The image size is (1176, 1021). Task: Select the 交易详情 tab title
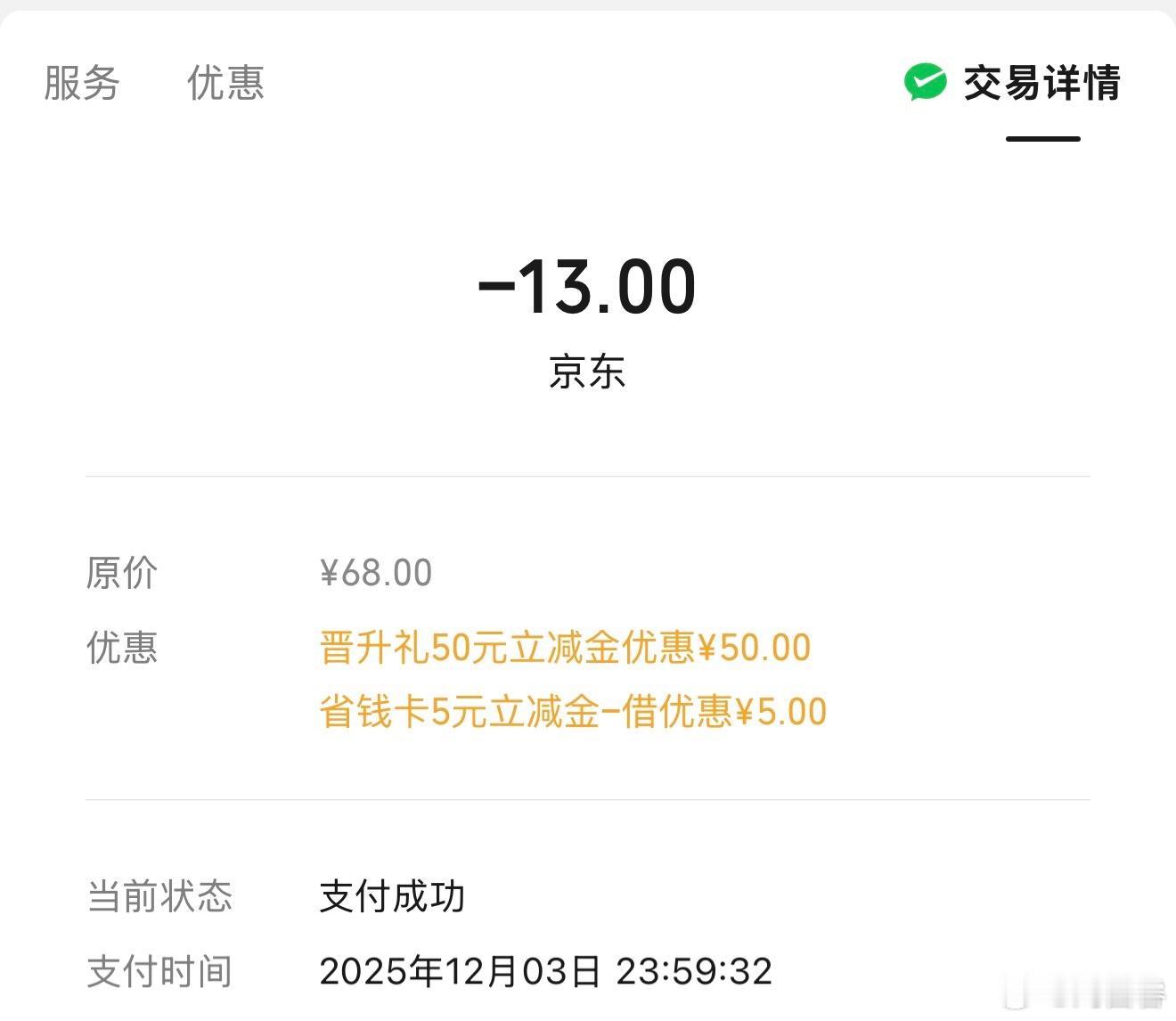[1041, 84]
